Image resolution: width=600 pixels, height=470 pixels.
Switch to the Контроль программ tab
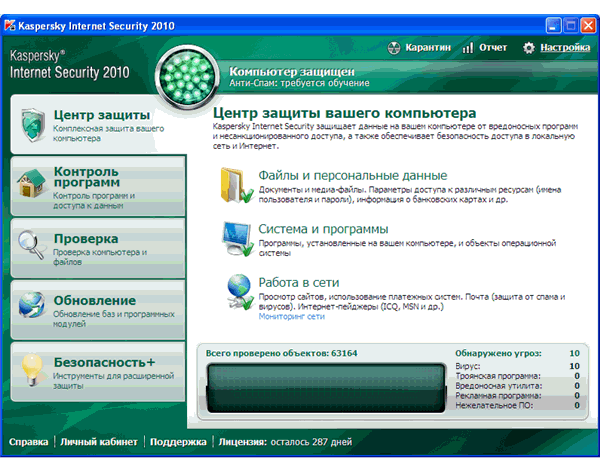tap(98, 186)
